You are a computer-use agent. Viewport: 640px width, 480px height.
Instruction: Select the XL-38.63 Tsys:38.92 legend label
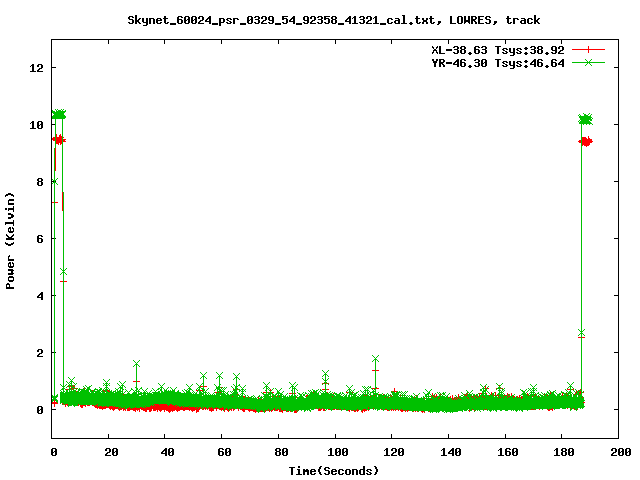[498, 50]
